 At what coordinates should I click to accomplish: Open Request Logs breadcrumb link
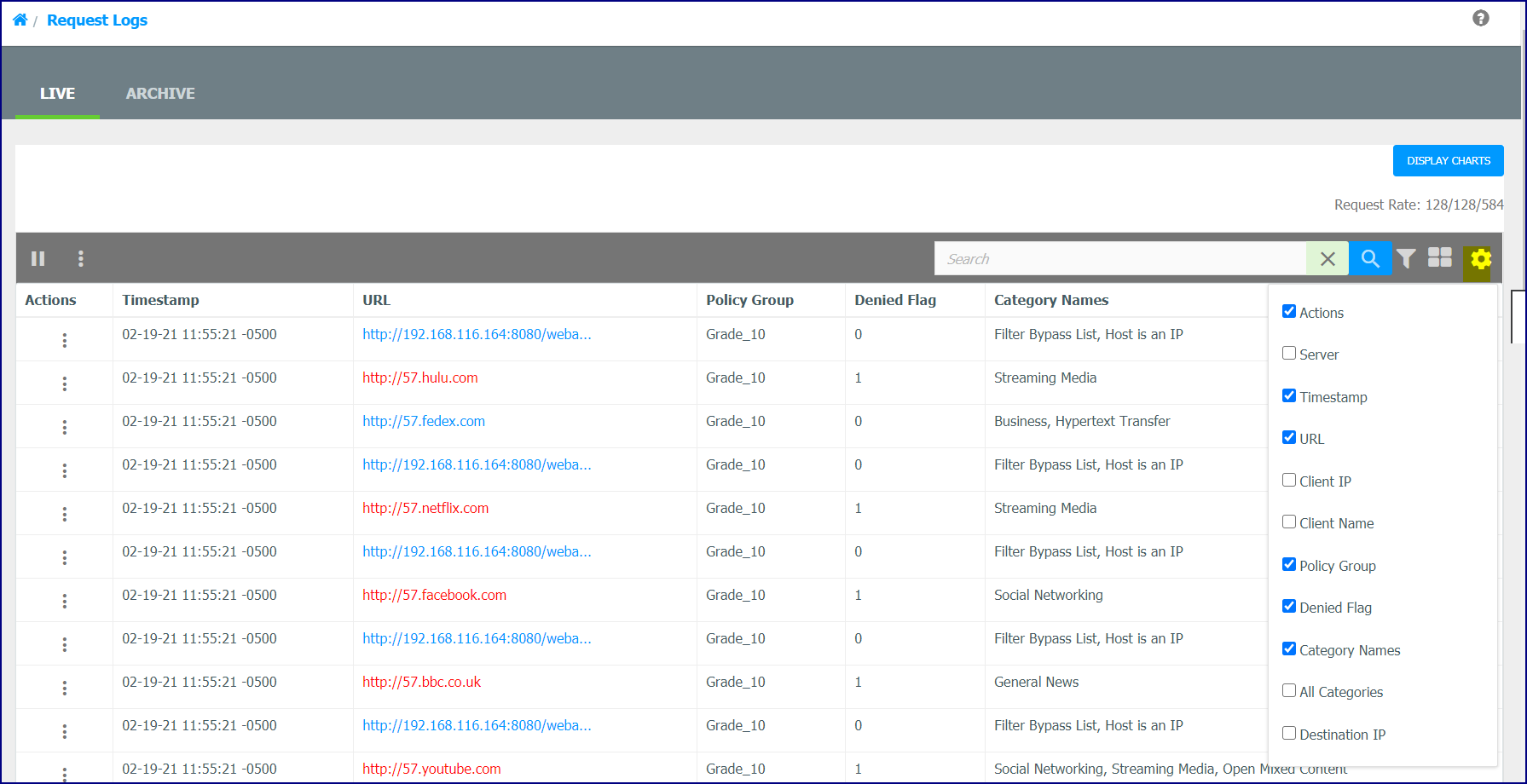tap(97, 20)
